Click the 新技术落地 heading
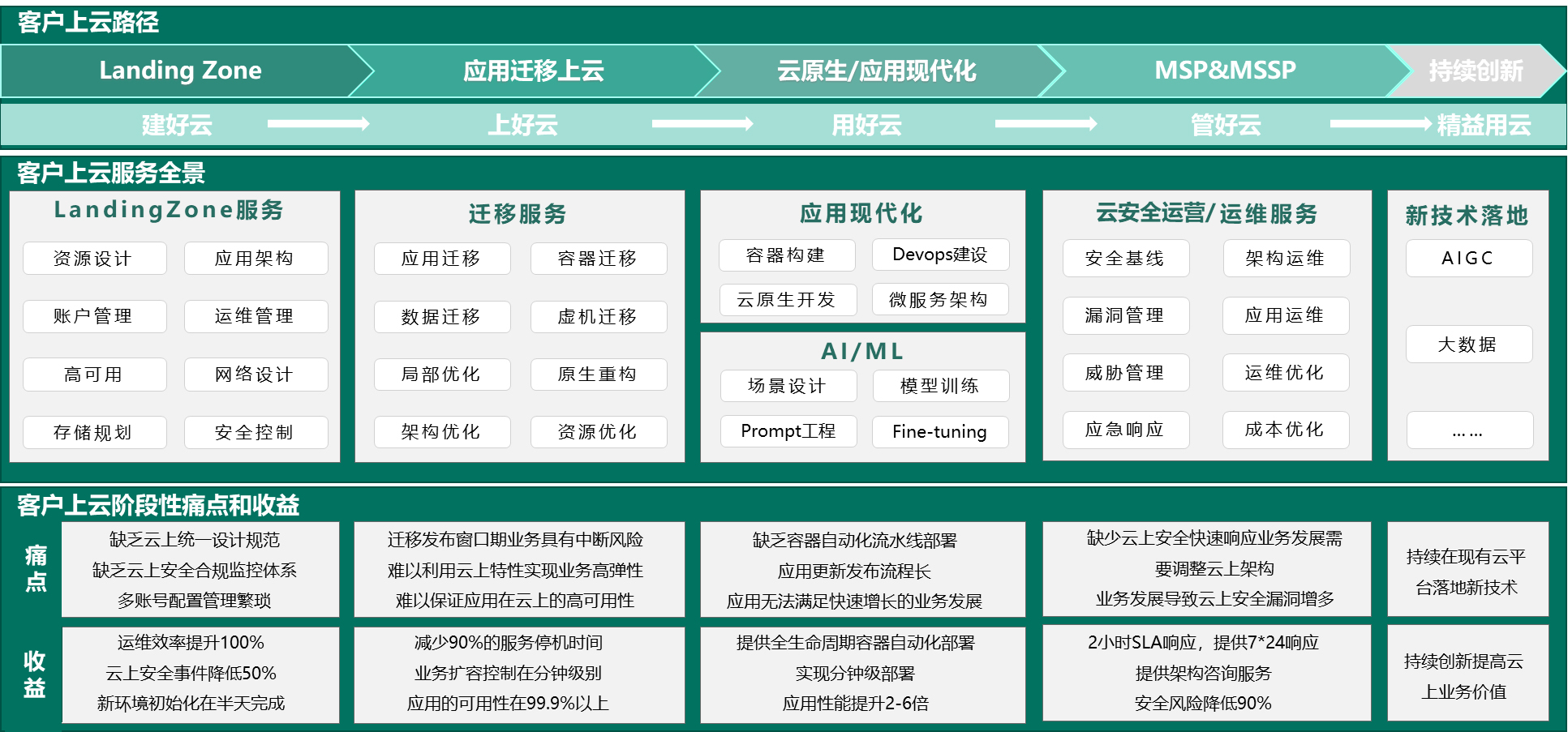Viewport: 1568px width, 732px height. [x=1467, y=216]
